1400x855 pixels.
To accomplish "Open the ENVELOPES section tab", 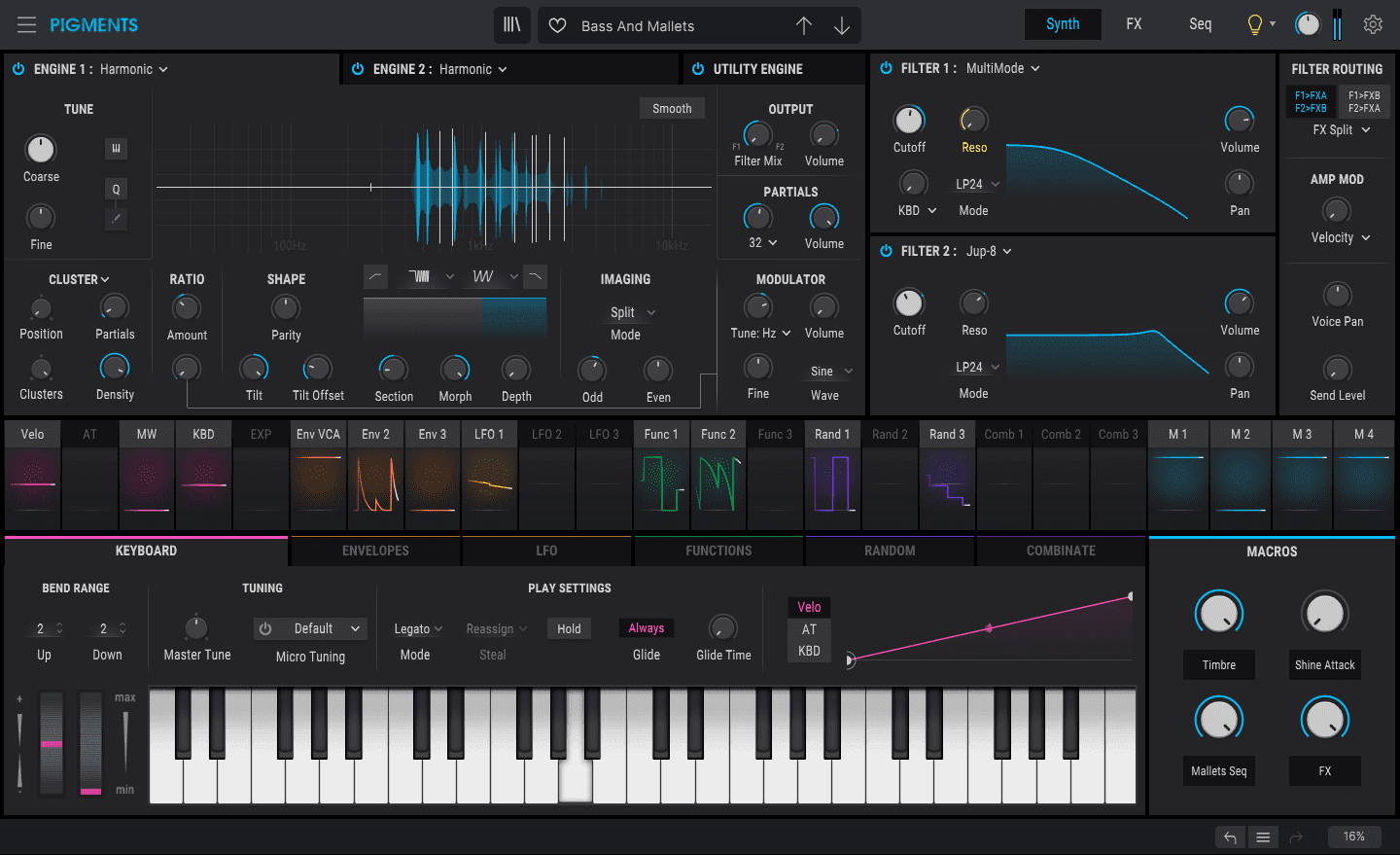I will tap(374, 551).
